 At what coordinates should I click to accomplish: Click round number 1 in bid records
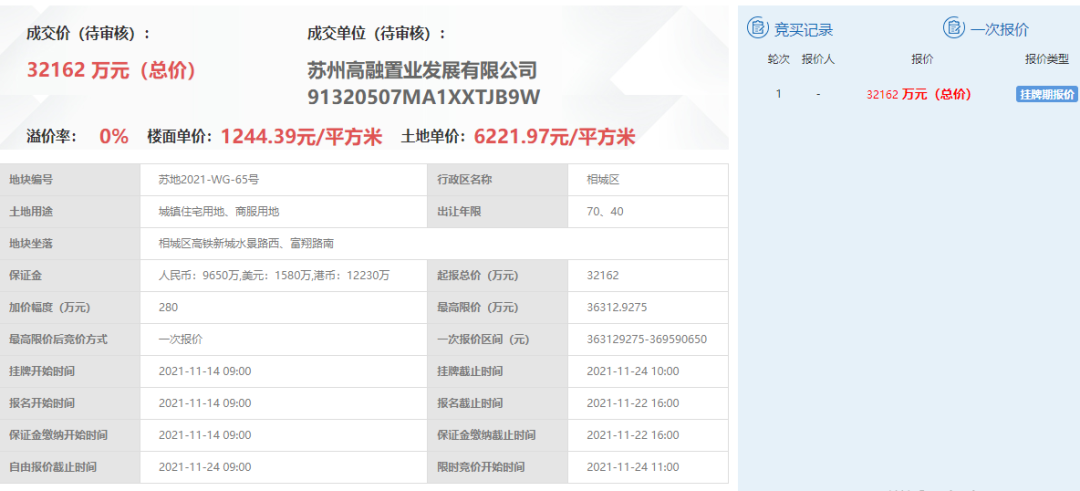pyautogui.click(x=778, y=94)
